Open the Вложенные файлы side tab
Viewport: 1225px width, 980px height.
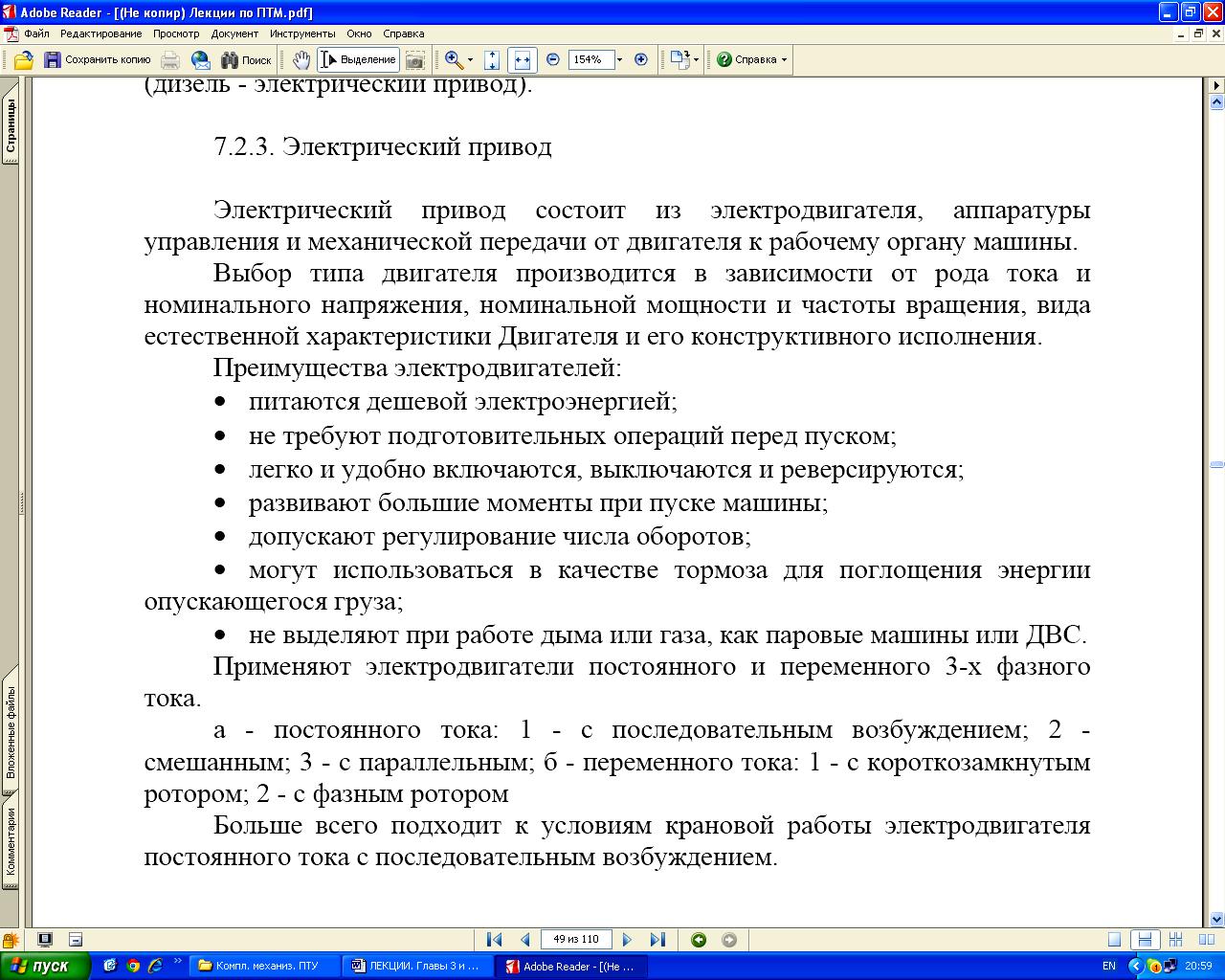point(10,729)
